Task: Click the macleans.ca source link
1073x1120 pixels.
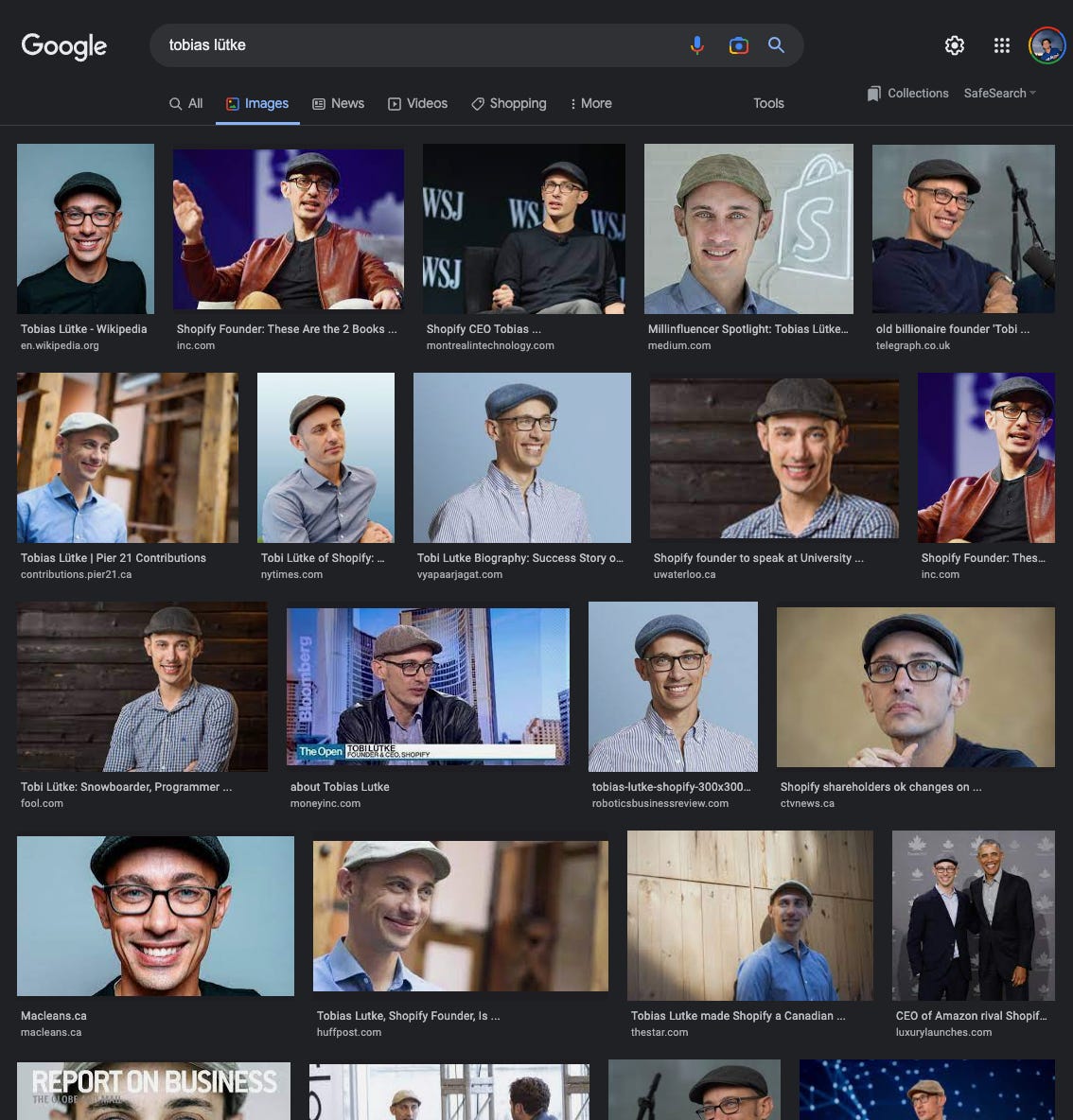Action: [51, 1032]
